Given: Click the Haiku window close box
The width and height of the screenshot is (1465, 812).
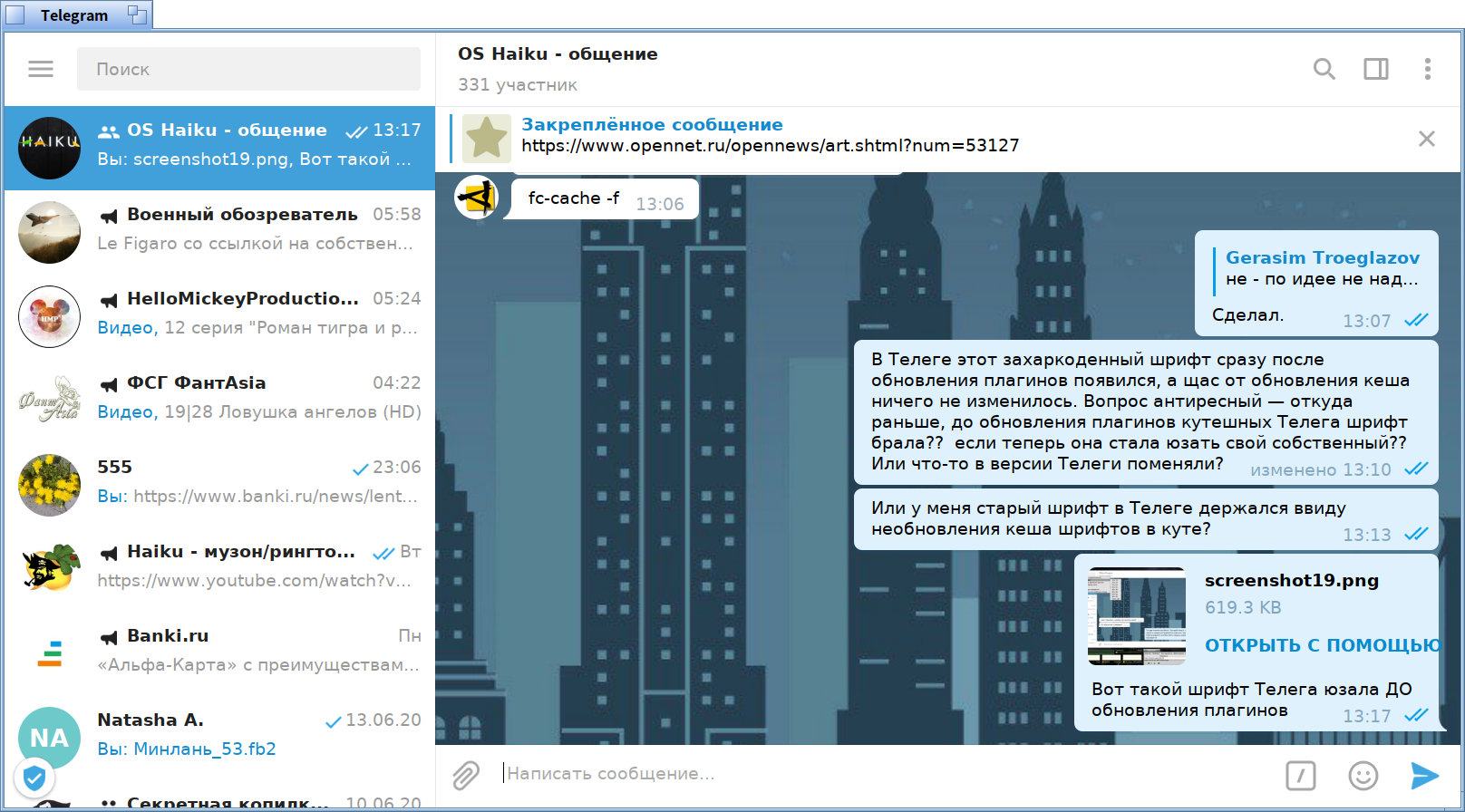Looking at the screenshot, I should click(15, 14).
